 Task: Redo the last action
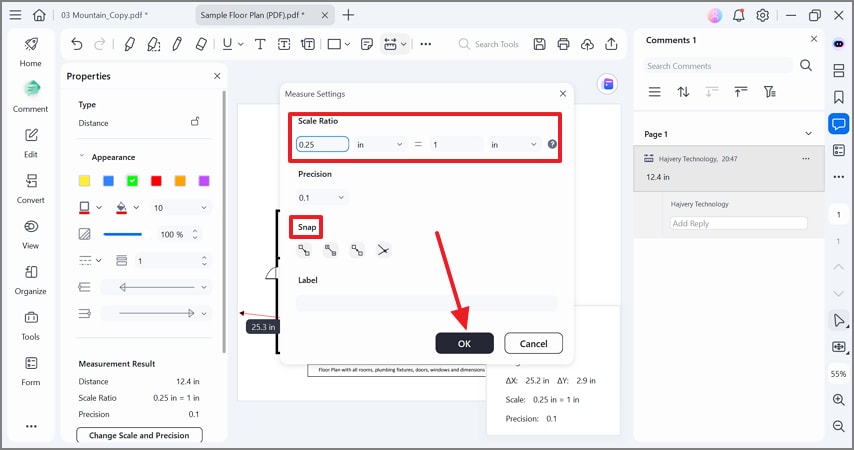point(100,44)
